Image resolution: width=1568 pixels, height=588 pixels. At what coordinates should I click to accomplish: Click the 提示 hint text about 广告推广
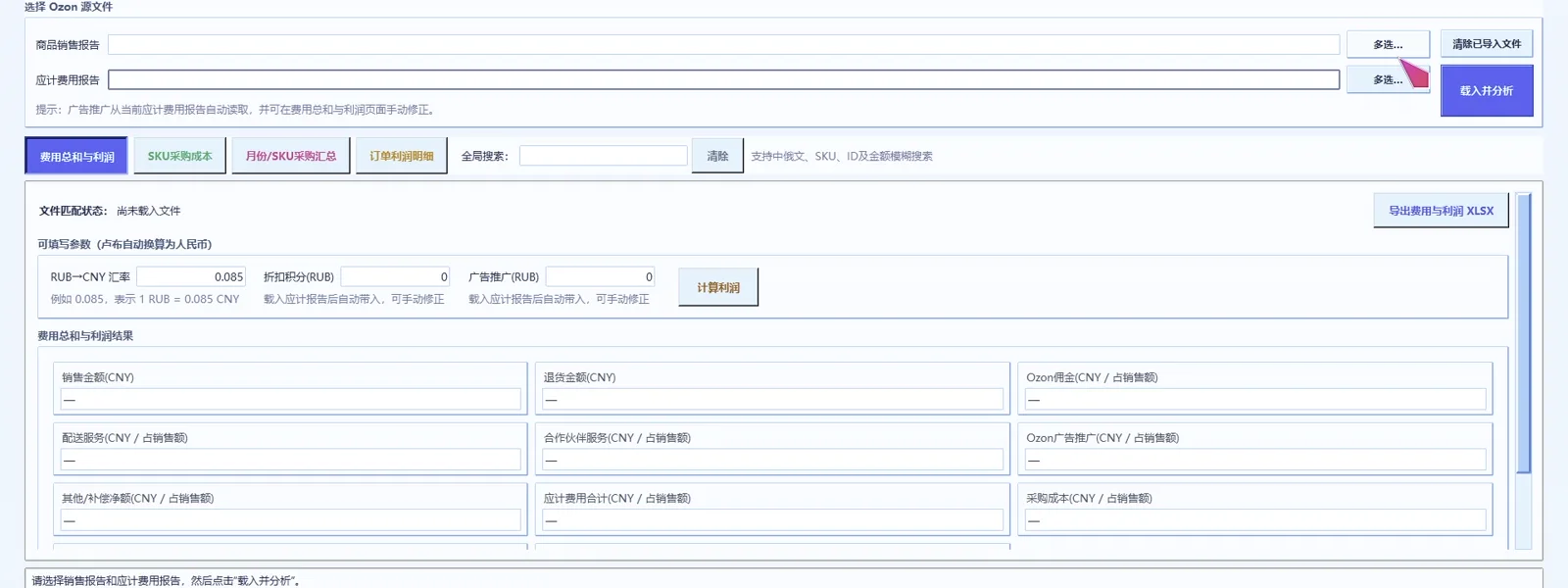click(x=235, y=110)
